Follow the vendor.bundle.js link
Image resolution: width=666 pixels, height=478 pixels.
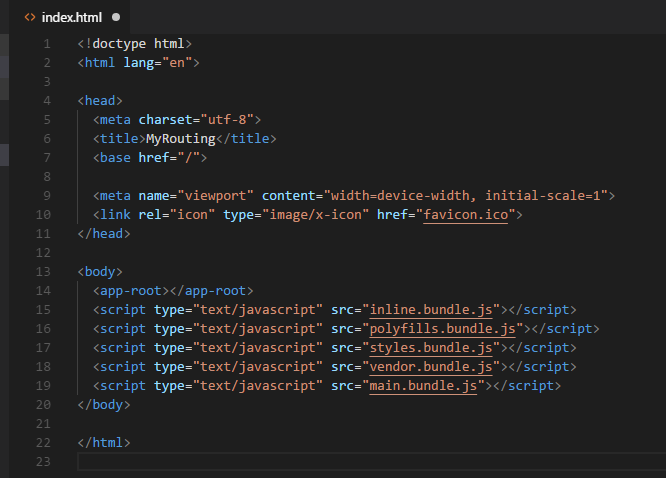(x=432, y=367)
